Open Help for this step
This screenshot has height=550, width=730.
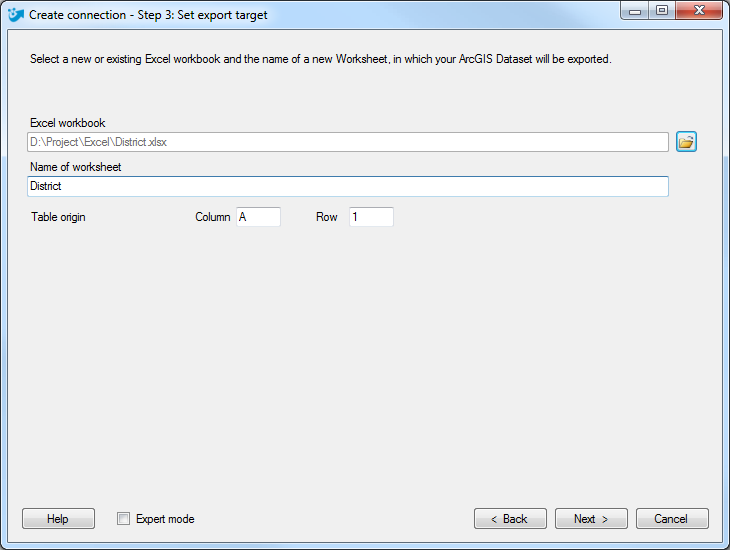point(58,518)
